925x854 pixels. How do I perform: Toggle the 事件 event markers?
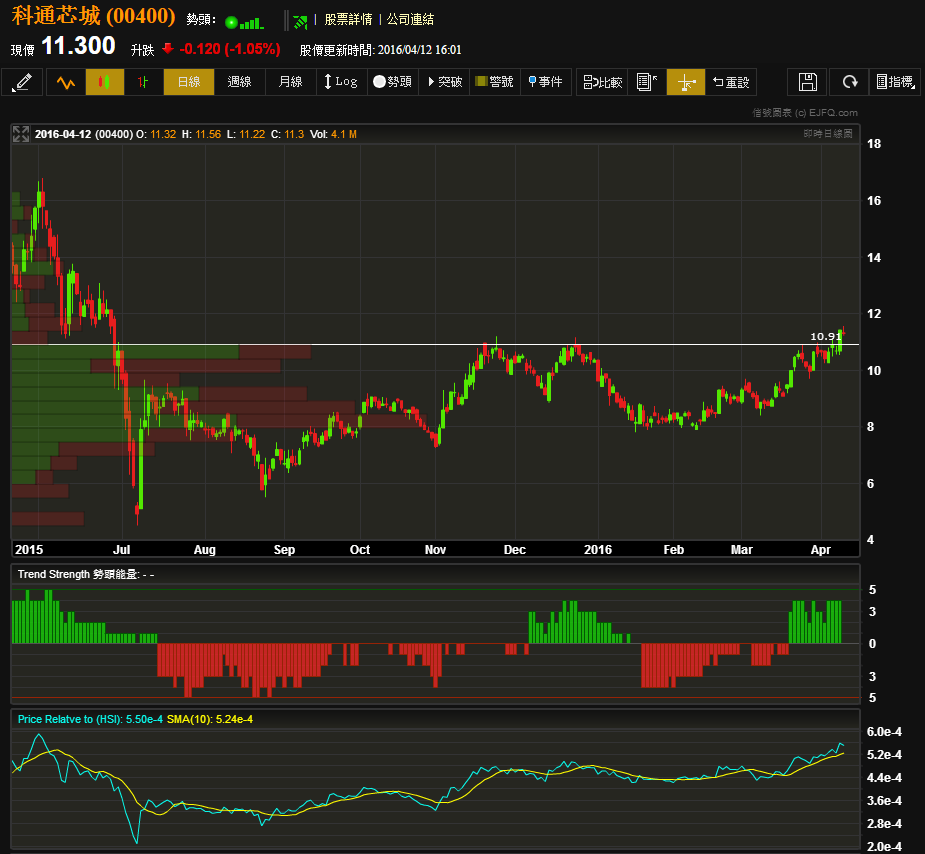pyautogui.click(x=546, y=82)
